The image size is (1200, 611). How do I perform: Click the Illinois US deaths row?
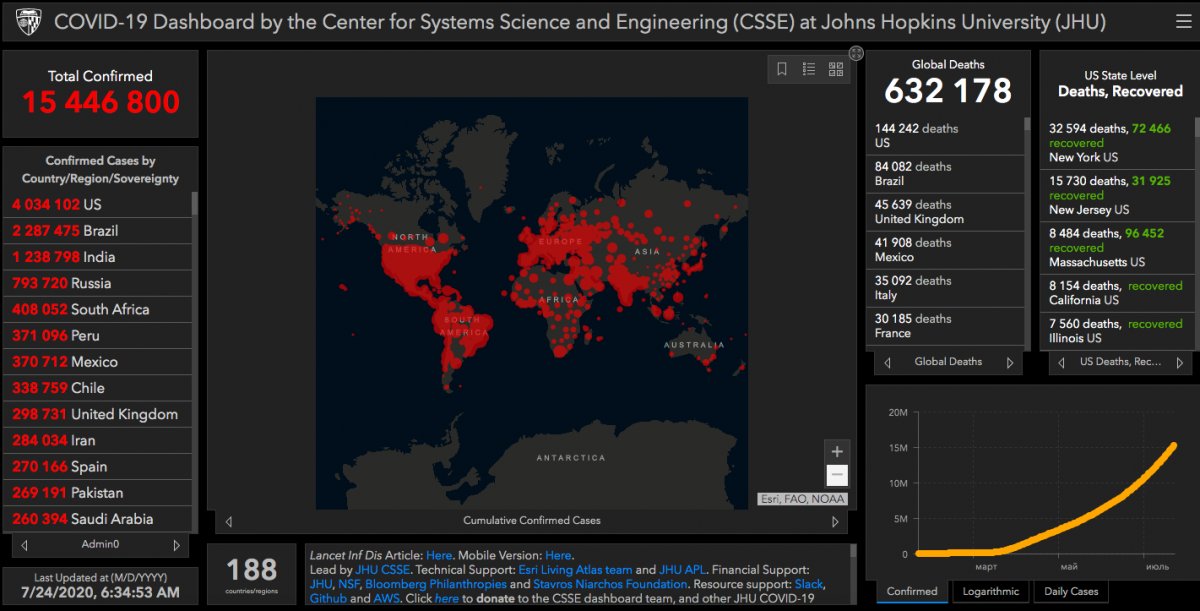(1116, 331)
